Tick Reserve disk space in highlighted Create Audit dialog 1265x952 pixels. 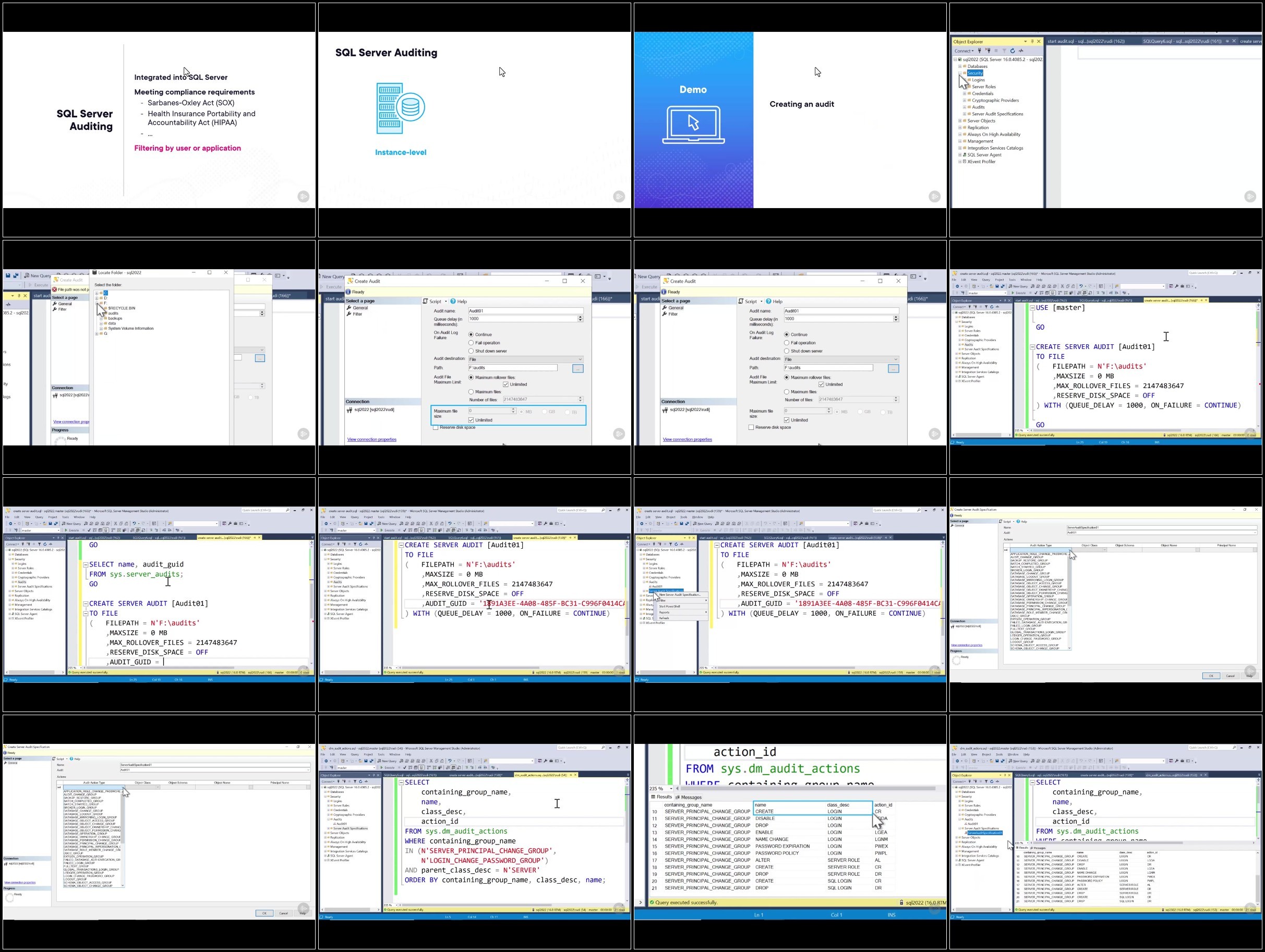click(436, 428)
